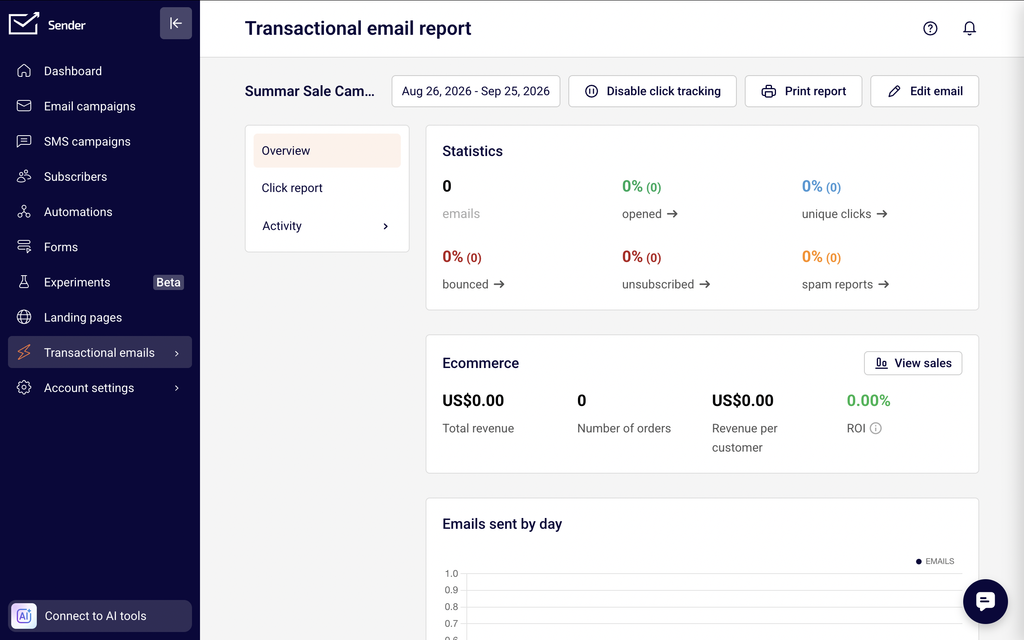Click the printer icon on Print report

click(x=769, y=91)
